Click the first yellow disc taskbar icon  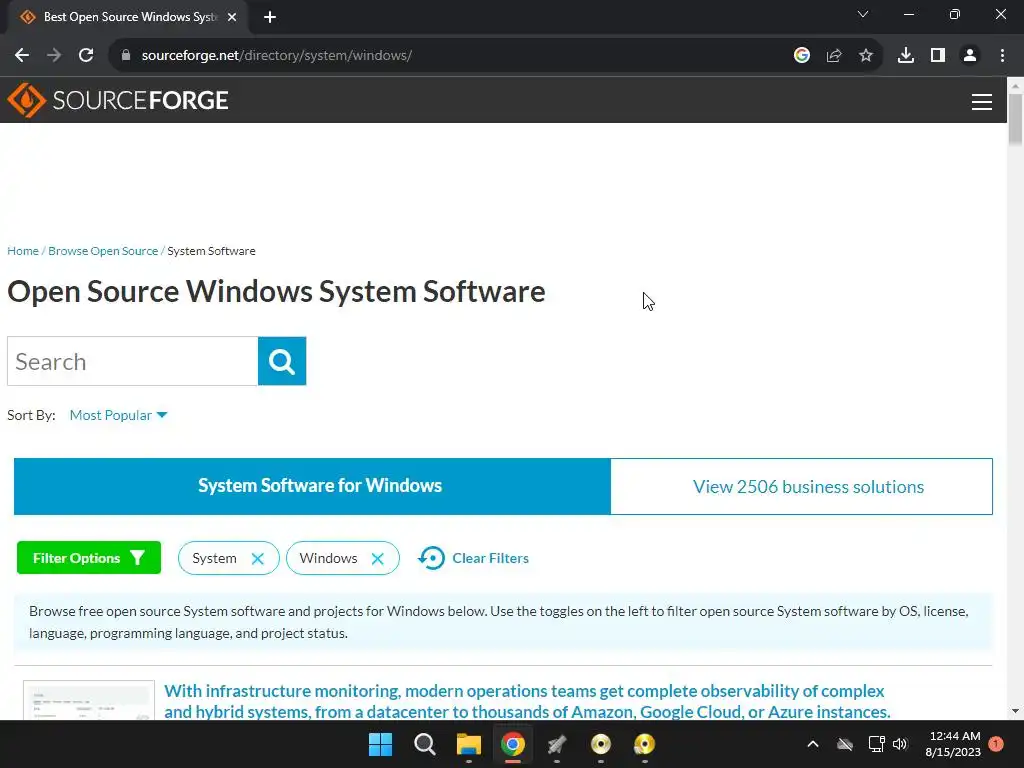coord(601,744)
